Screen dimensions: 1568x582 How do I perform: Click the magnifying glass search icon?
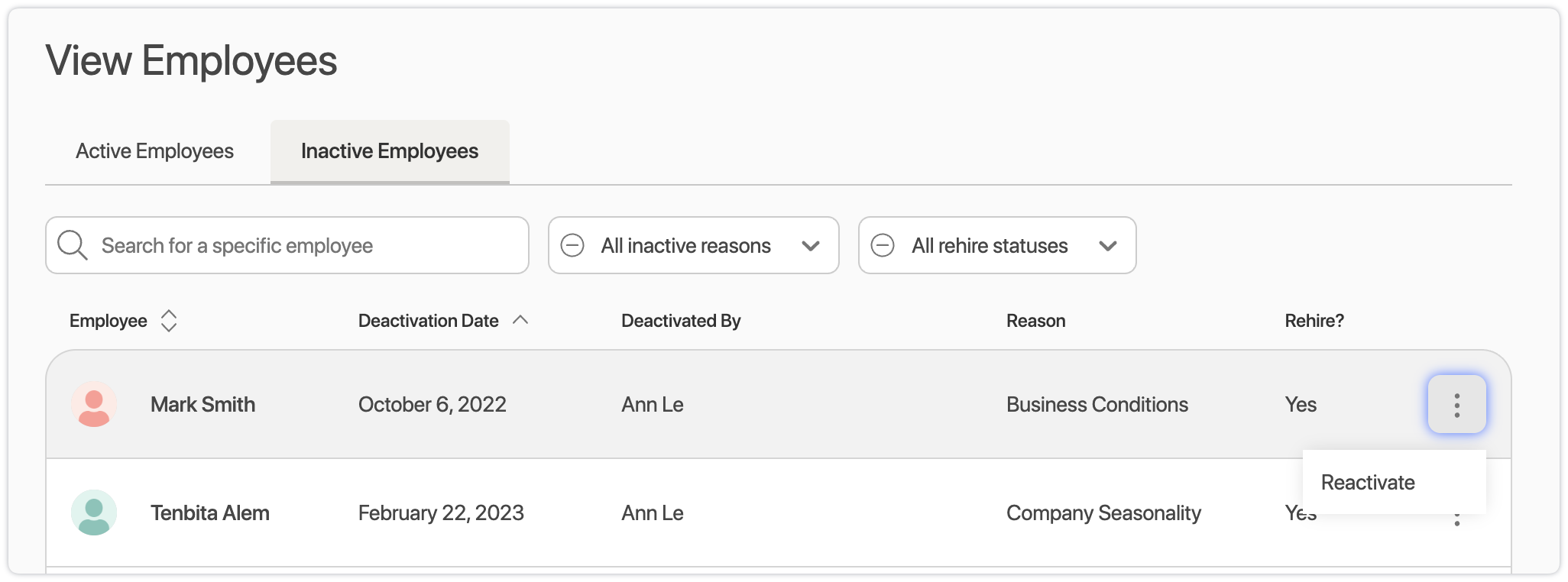(x=73, y=245)
